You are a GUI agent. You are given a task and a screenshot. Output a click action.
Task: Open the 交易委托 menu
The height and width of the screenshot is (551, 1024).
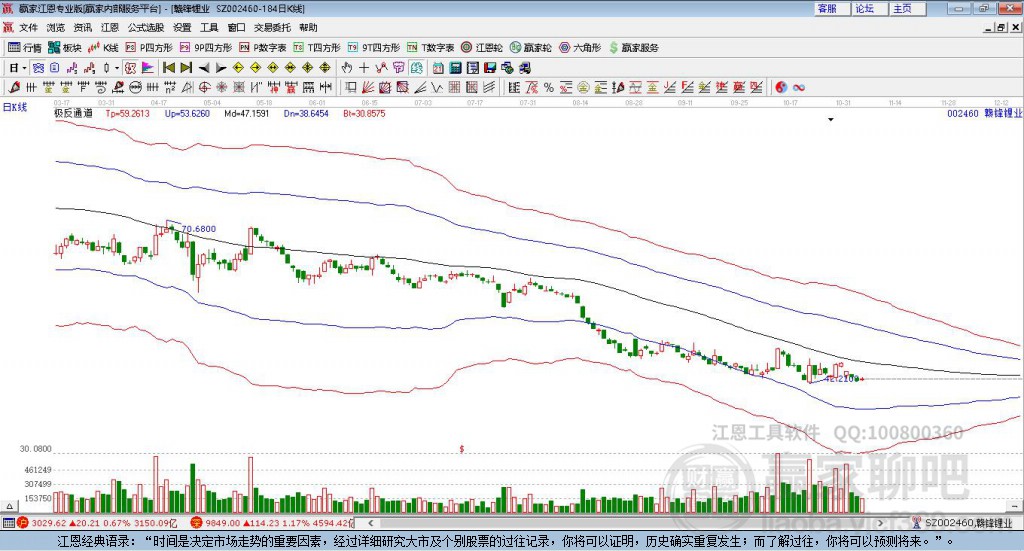point(272,27)
